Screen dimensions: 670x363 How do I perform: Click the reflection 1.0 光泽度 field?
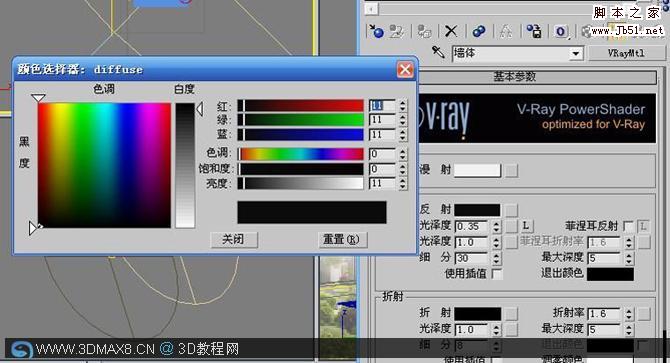click(472, 242)
